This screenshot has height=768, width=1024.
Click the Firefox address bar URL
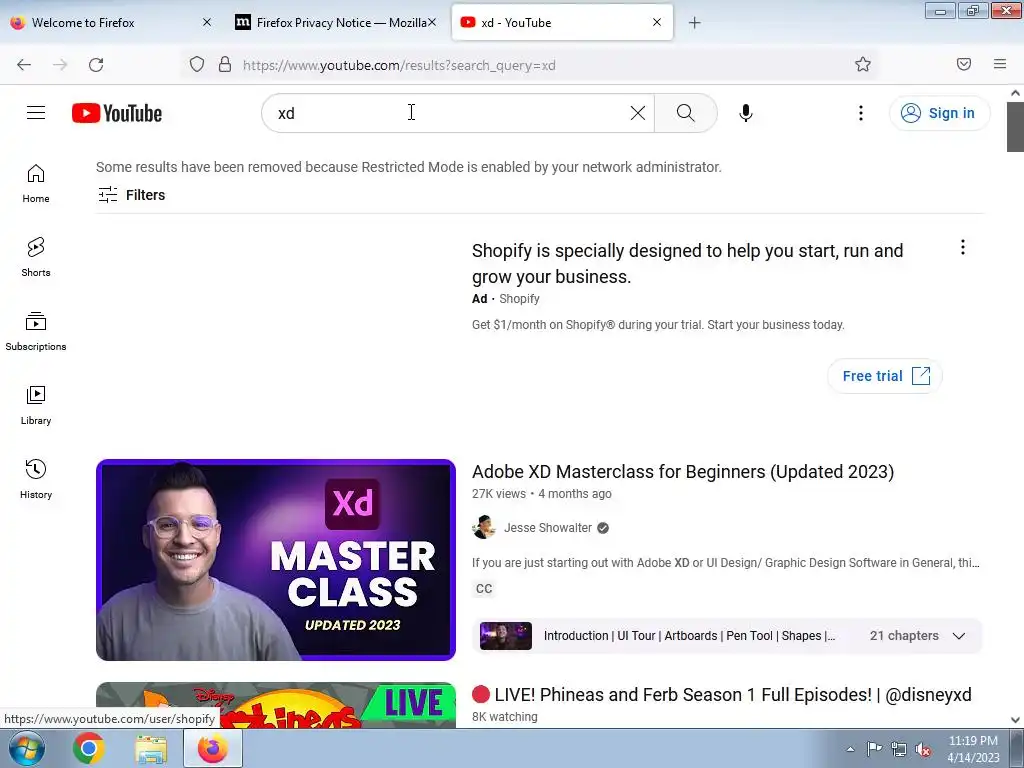[x=399, y=65]
